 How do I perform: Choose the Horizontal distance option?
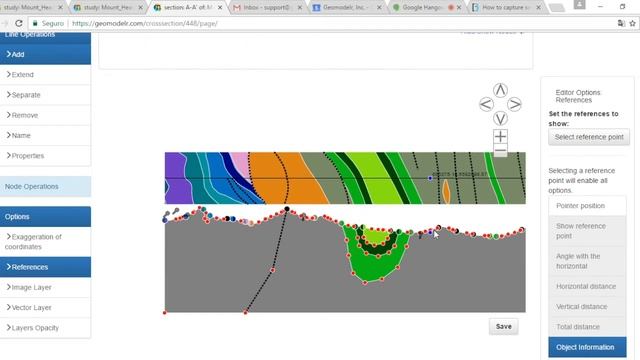point(587,287)
